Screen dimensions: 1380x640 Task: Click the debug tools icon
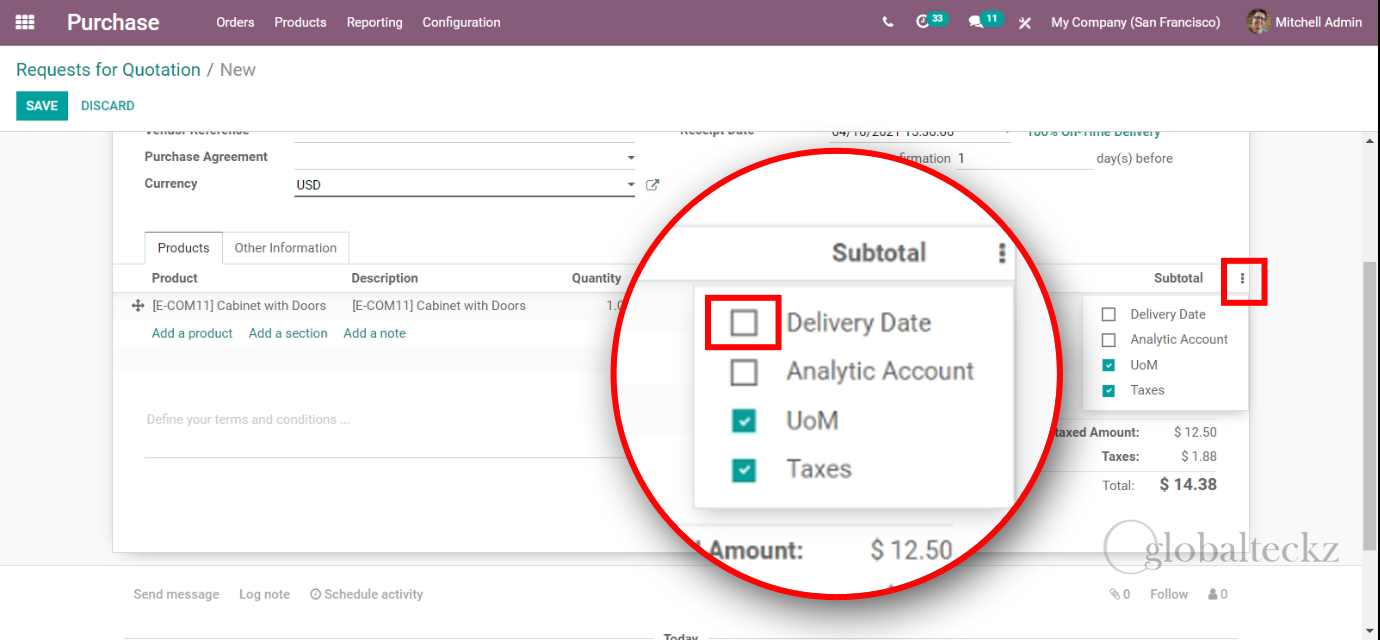pos(1025,22)
